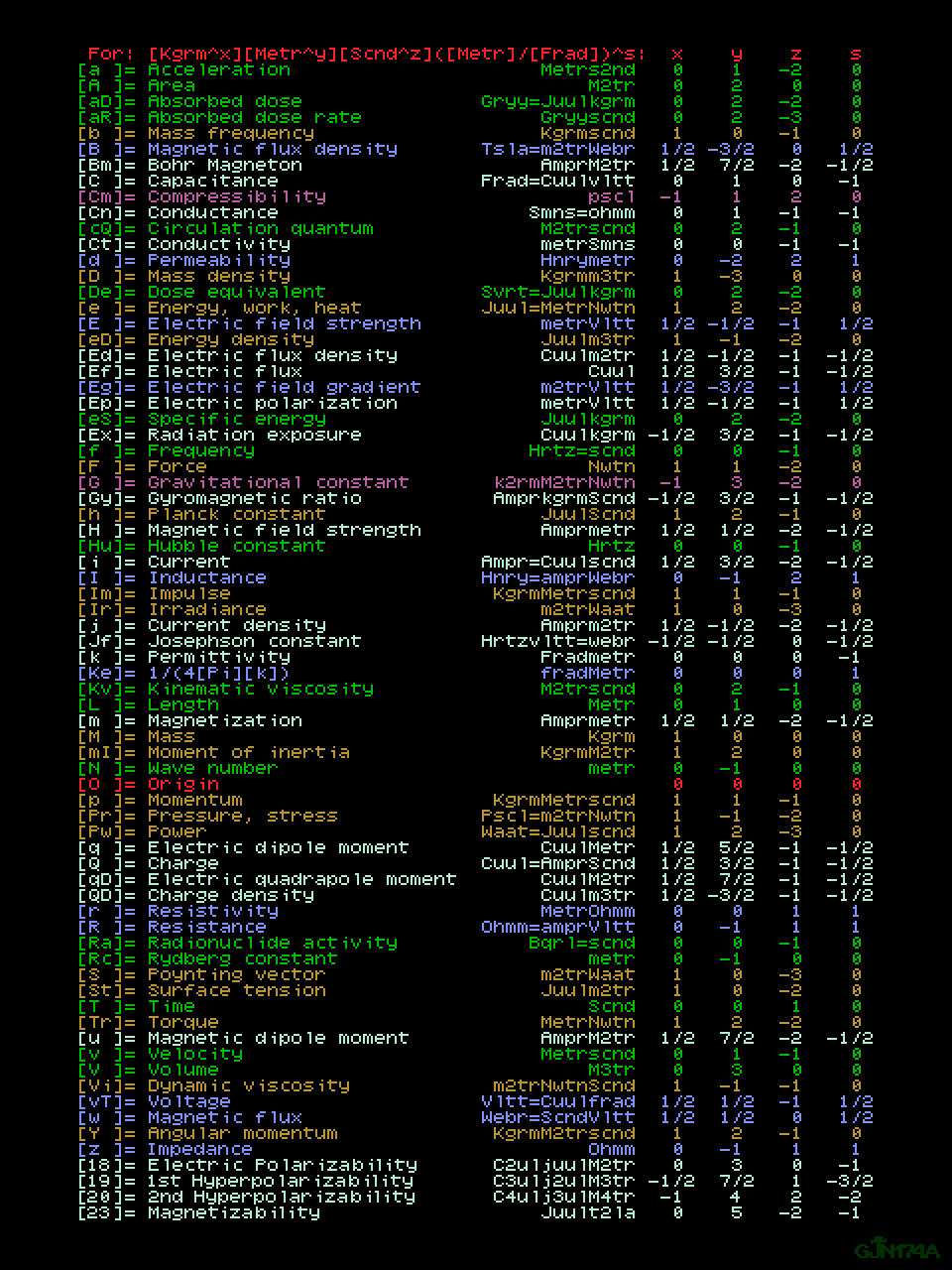Click the green watermark logo

(x=895, y=1248)
